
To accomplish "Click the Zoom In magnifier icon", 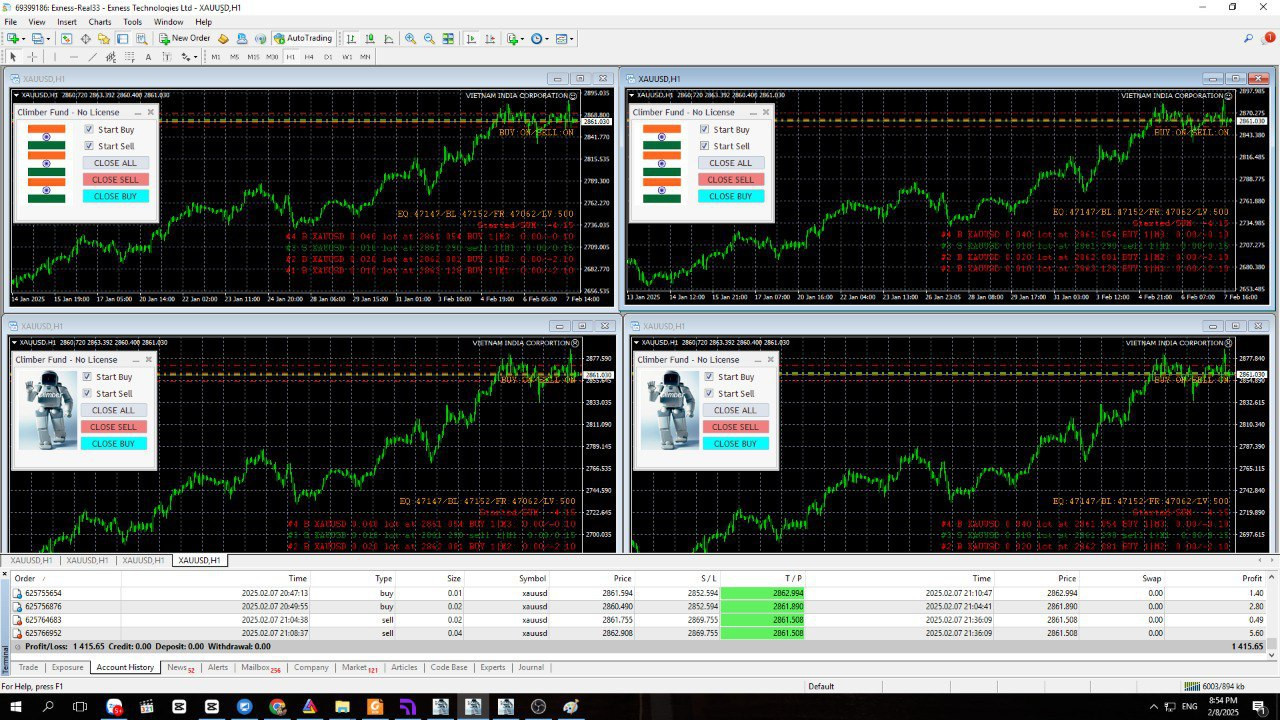I will click(410, 38).
